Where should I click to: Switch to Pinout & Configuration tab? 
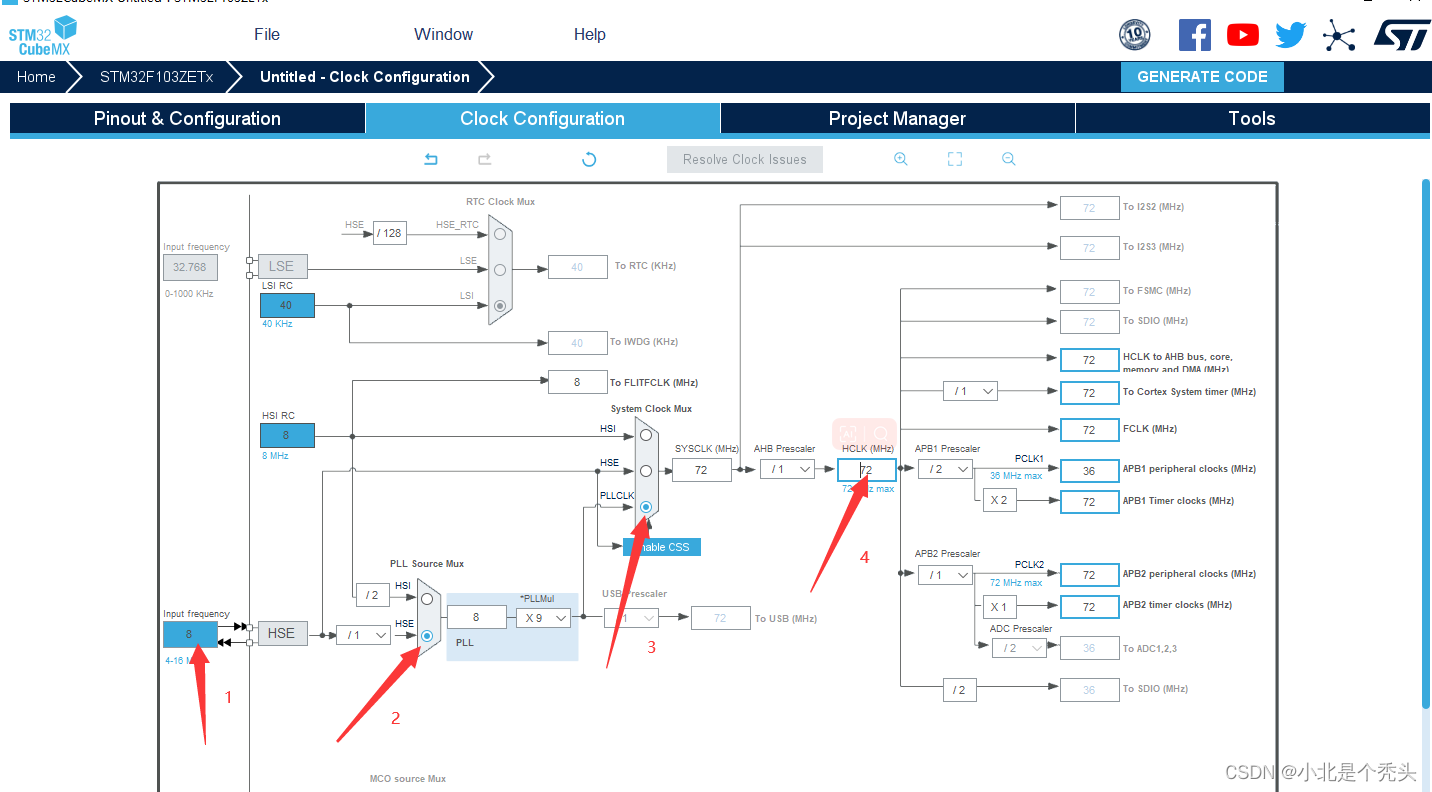[187, 118]
